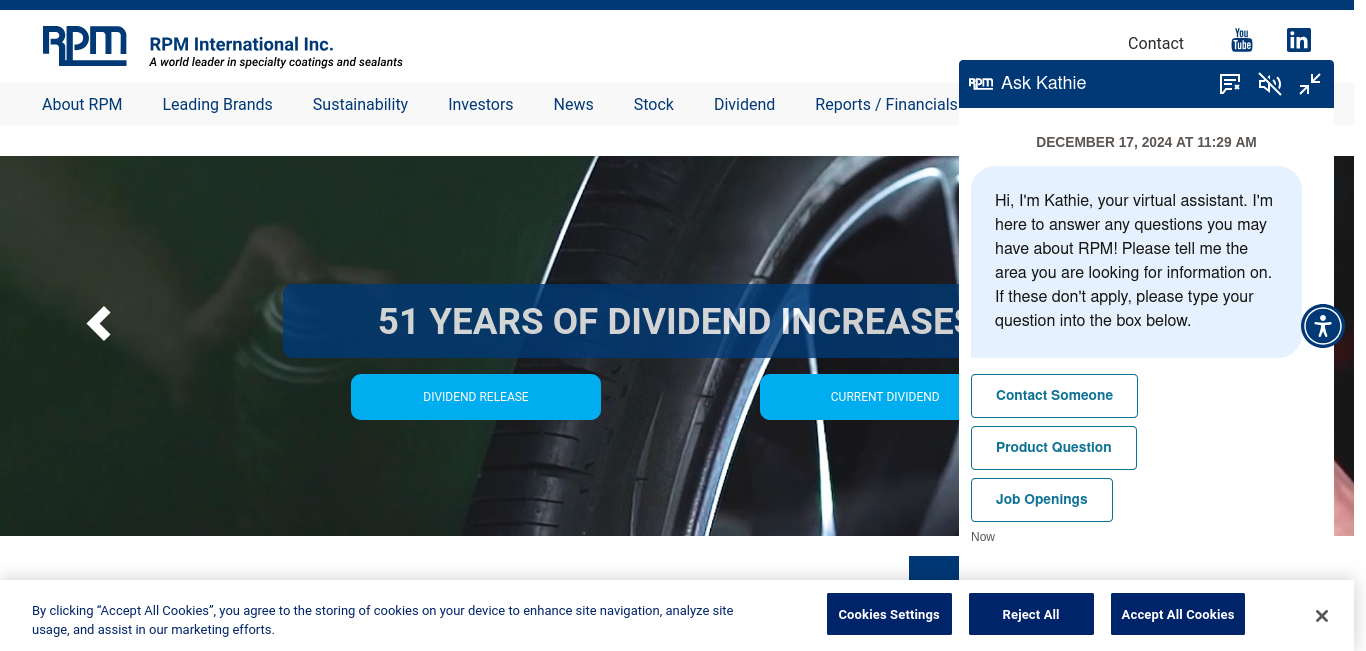The height and width of the screenshot is (651, 1366).
Task: Open the accessibility options button
Action: coord(1323,326)
